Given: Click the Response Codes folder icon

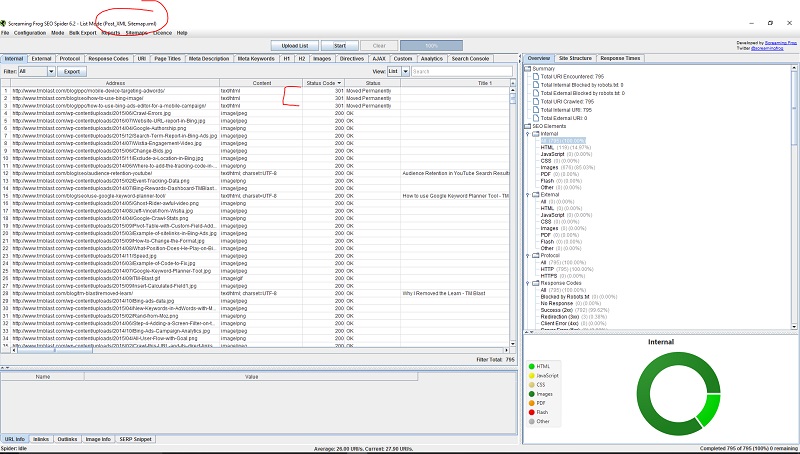Looking at the screenshot, I should [536, 283].
